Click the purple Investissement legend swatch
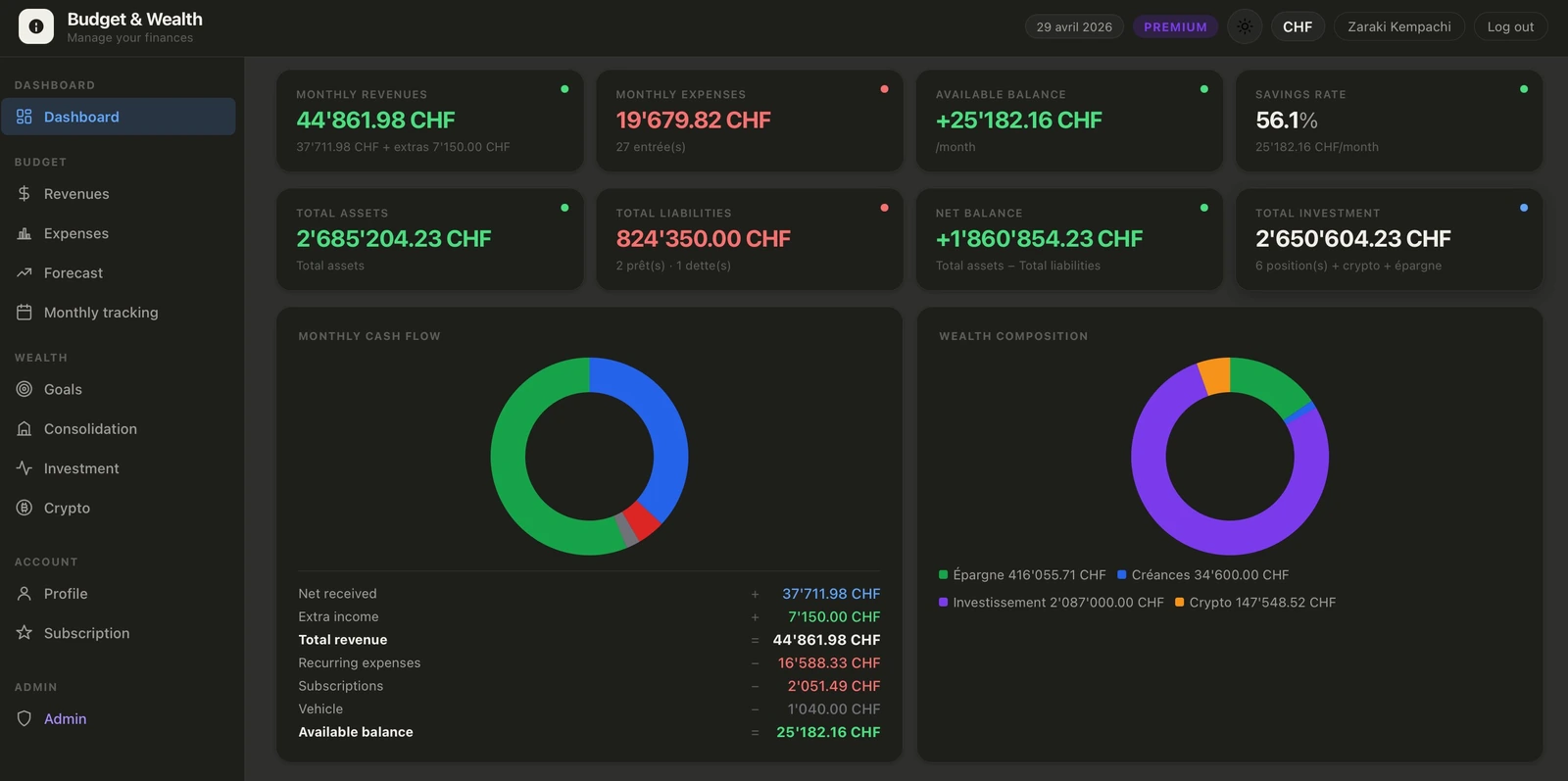 coord(943,602)
